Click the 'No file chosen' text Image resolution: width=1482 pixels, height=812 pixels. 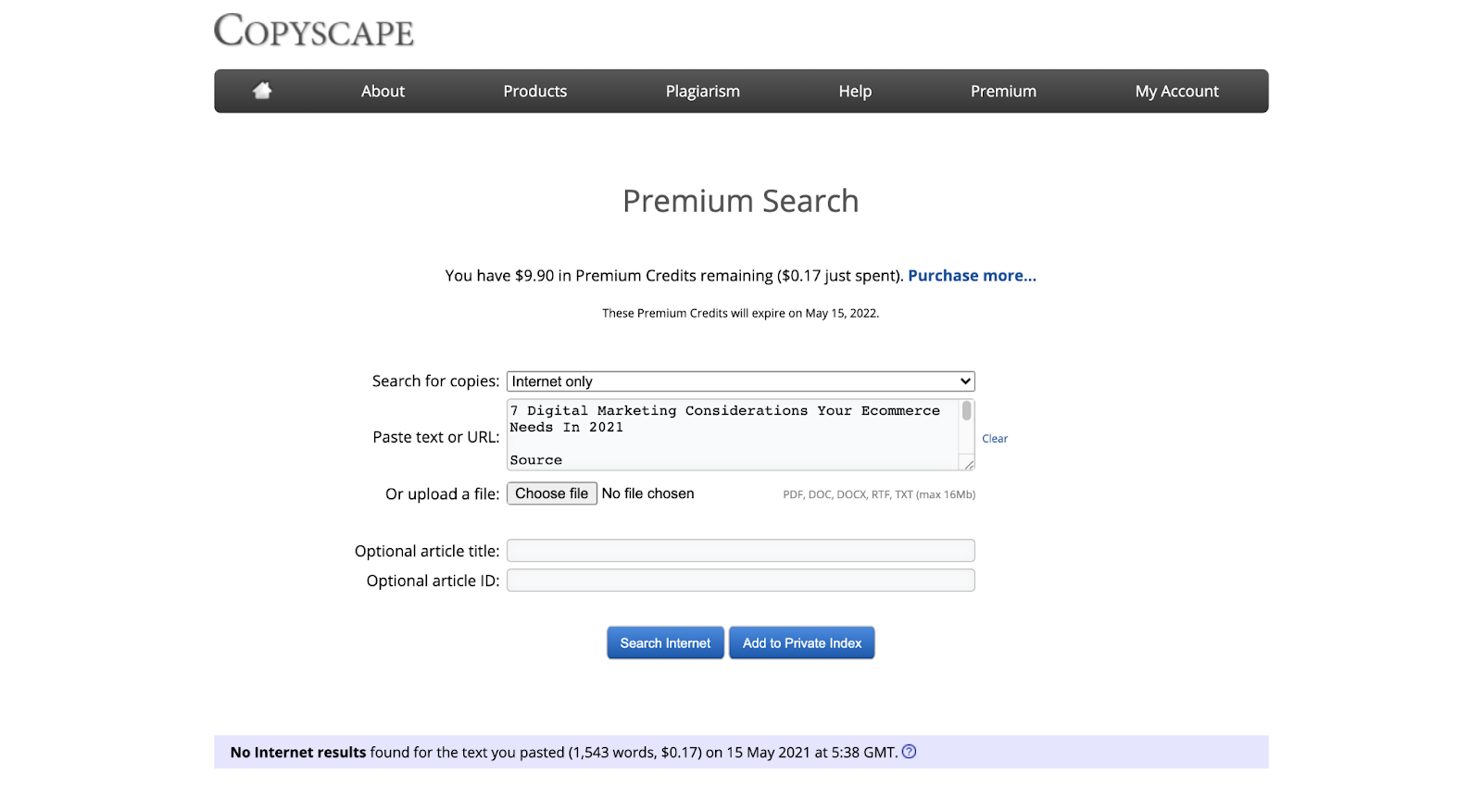648,493
